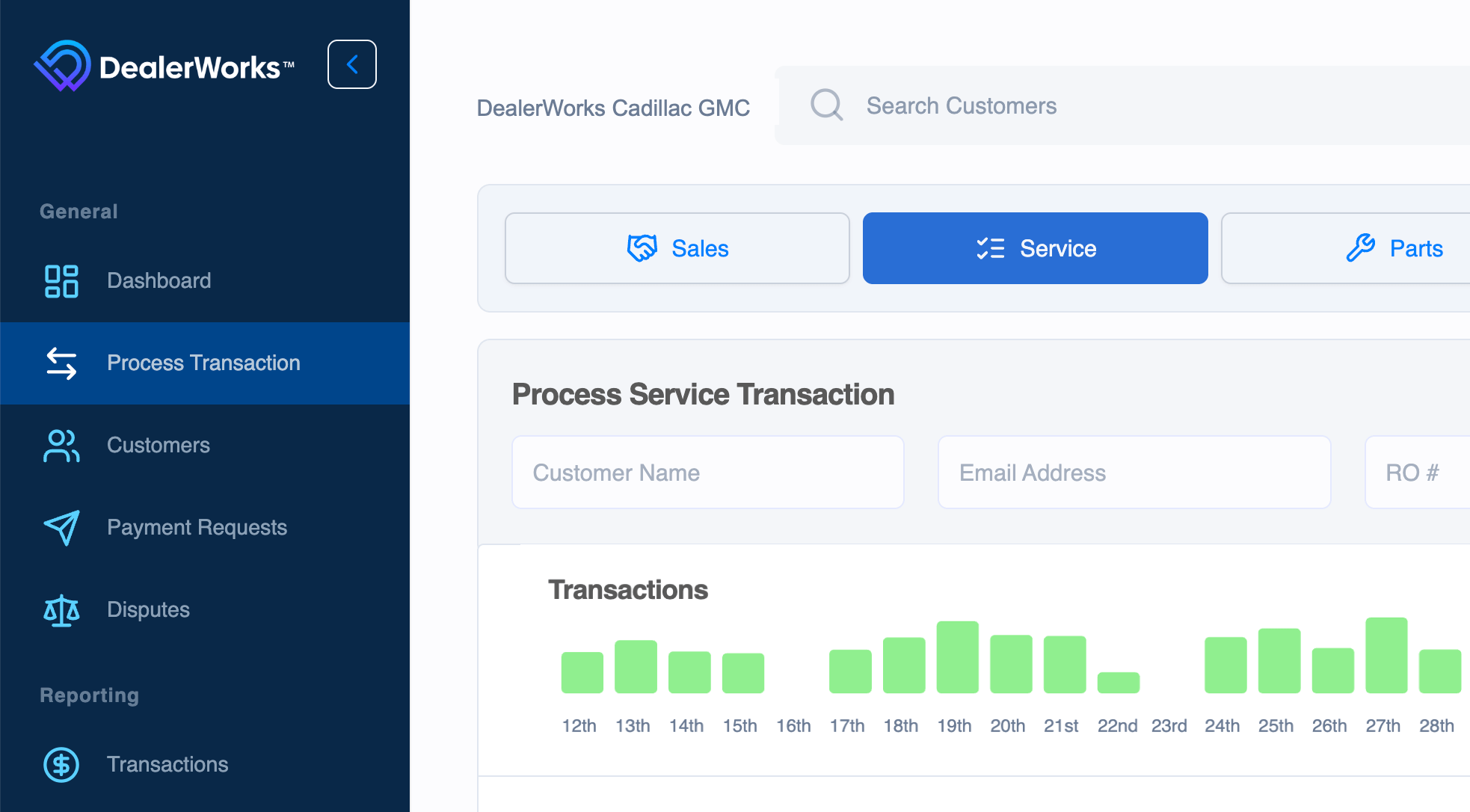Image resolution: width=1470 pixels, height=812 pixels.
Task: Focus the Customer Name input
Action: tap(707, 473)
